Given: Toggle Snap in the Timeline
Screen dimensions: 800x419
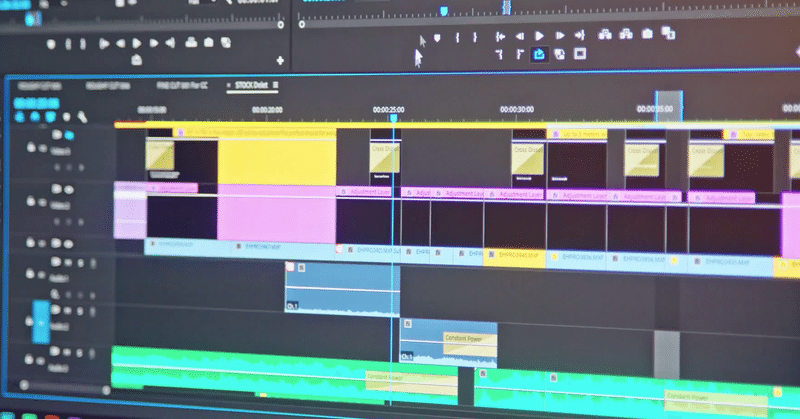Looking at the screenshot, I should click(x=35, y=117).
